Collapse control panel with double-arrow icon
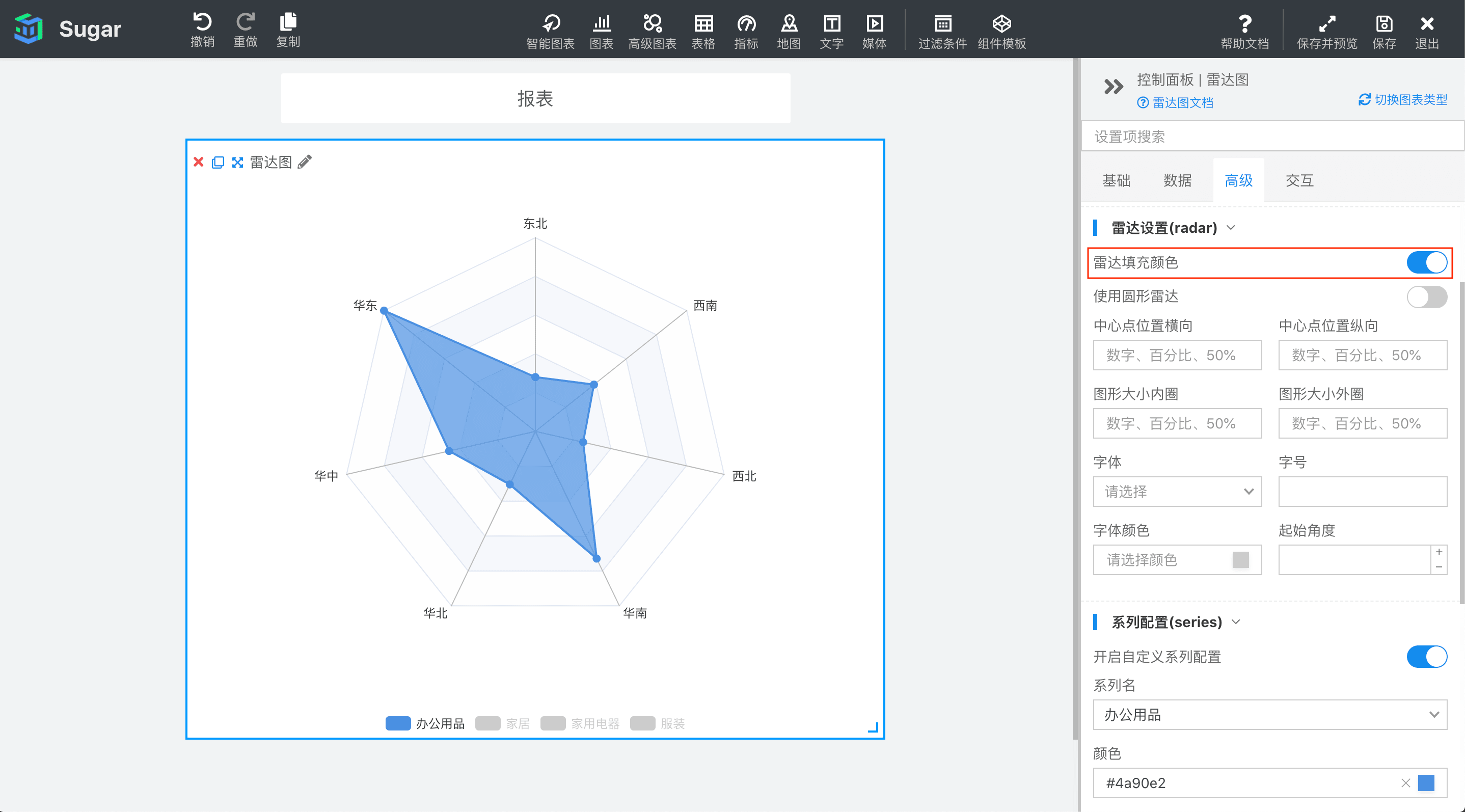Screen dimensions: 1465x812 [x=1113, y=87]
